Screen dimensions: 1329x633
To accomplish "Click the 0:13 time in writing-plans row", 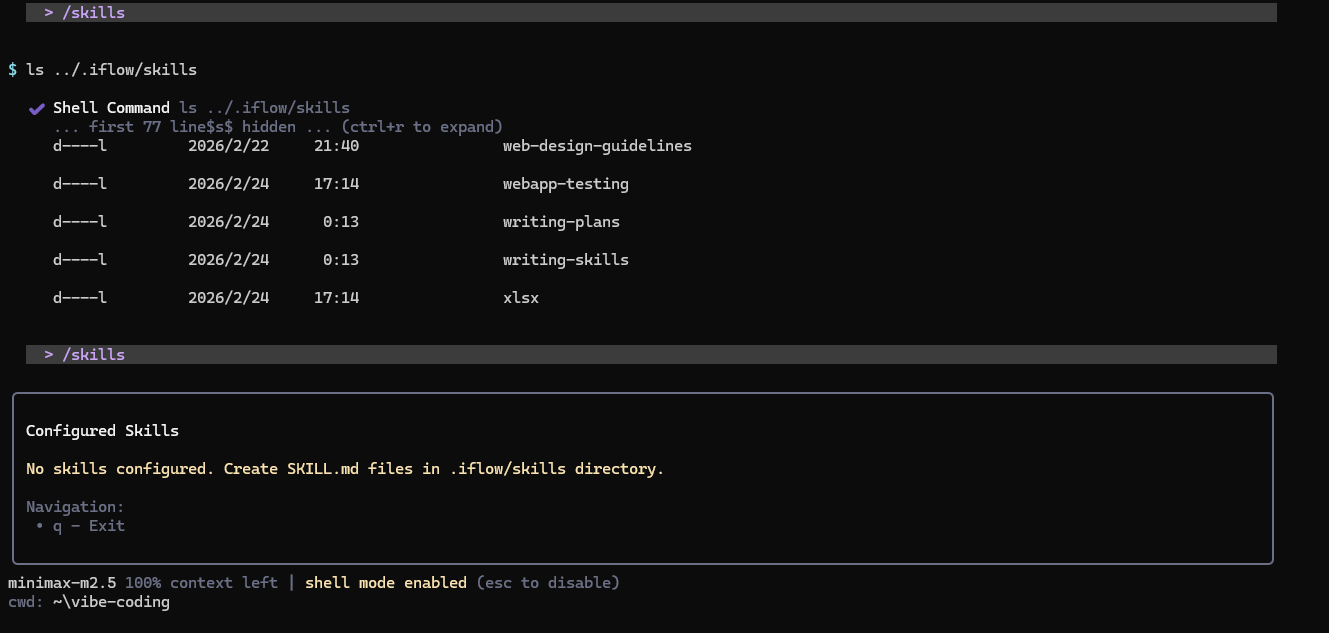I will coord(341,222).
